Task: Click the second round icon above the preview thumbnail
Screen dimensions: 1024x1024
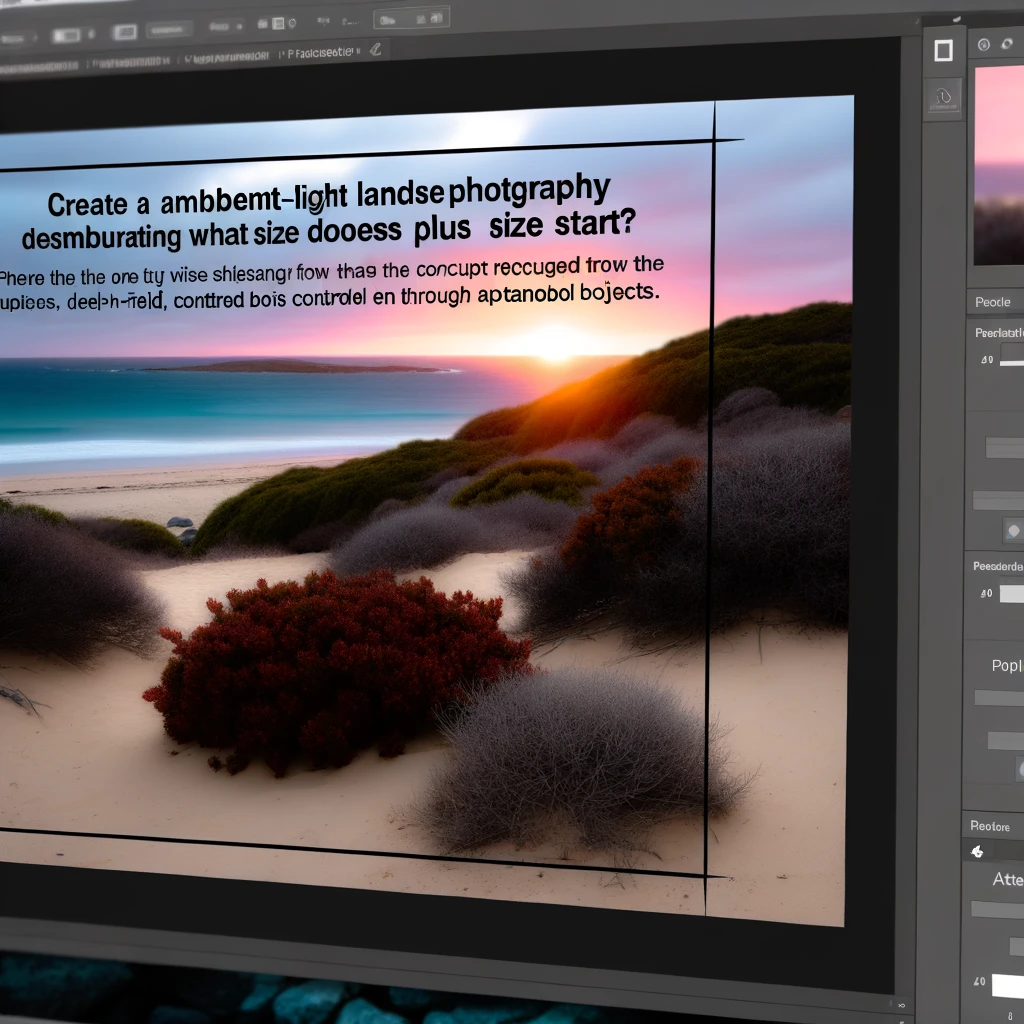Action: (x=1006, y=44)
